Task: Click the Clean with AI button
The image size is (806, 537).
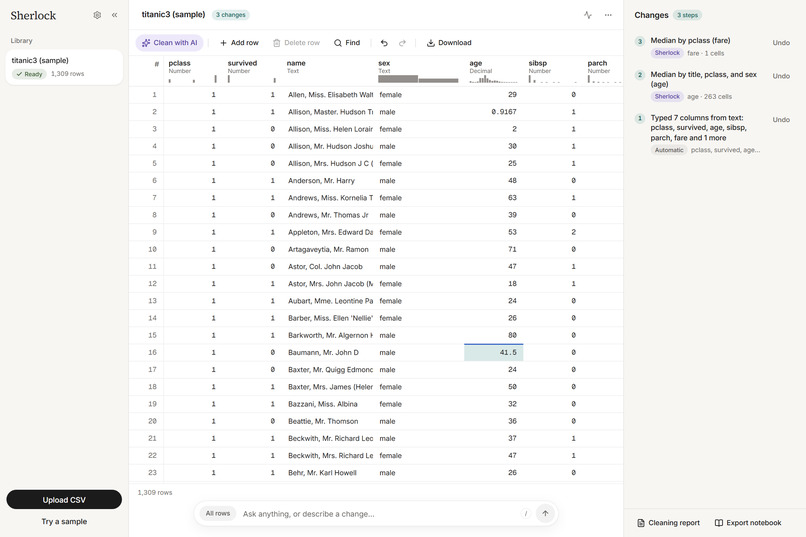Action: 170,43
